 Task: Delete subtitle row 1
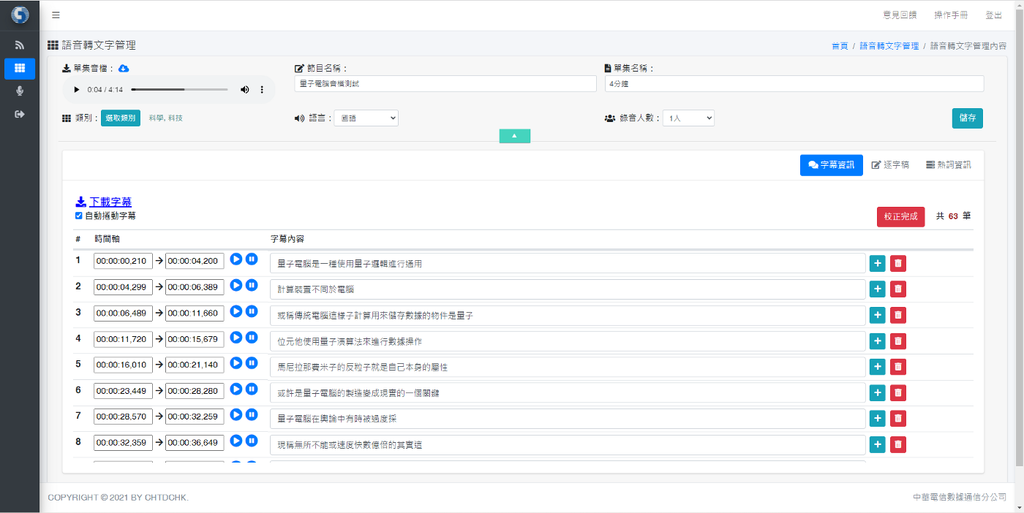(x=898, y=263)
